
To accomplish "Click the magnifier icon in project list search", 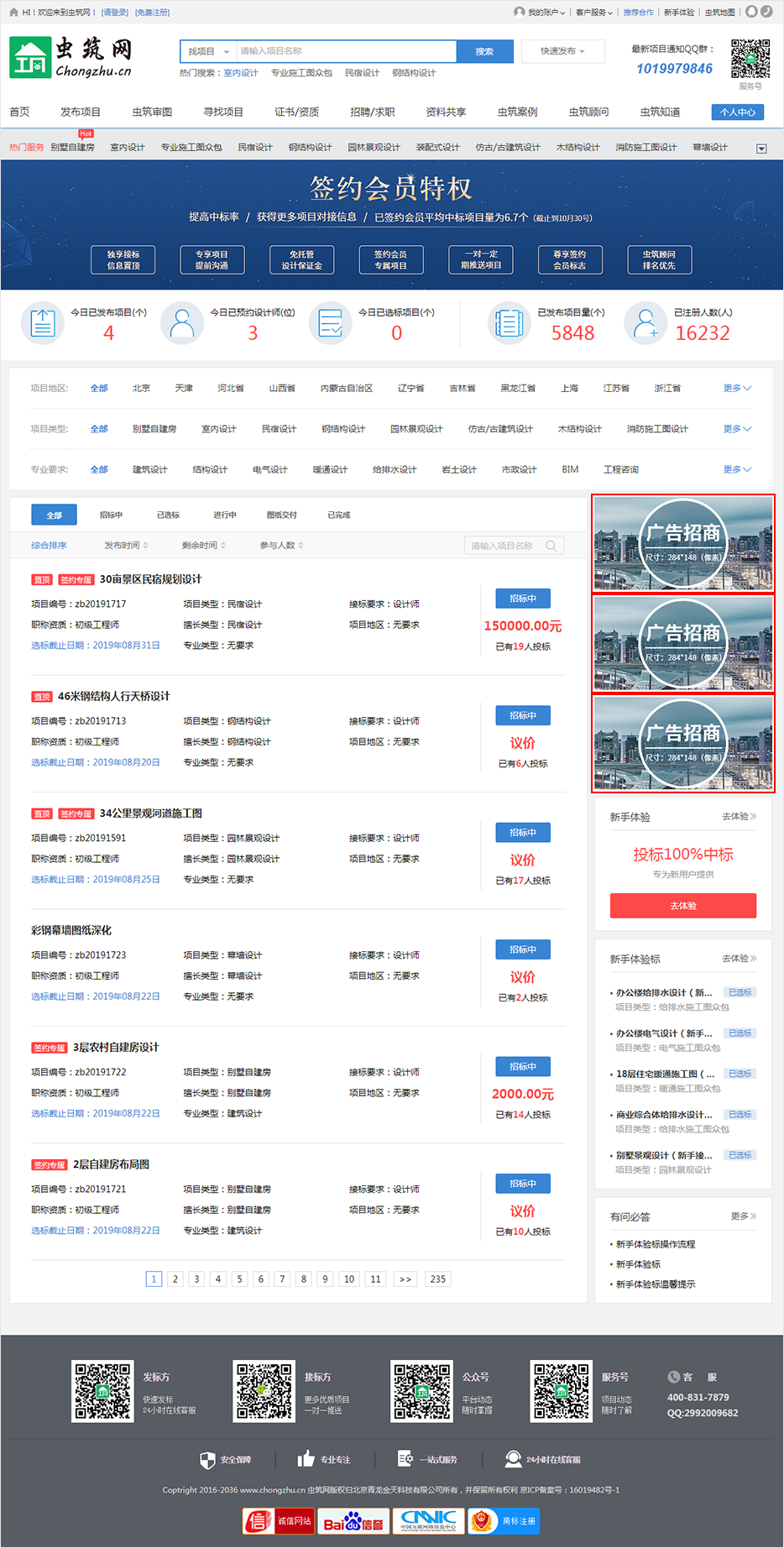I will point(551,546).
